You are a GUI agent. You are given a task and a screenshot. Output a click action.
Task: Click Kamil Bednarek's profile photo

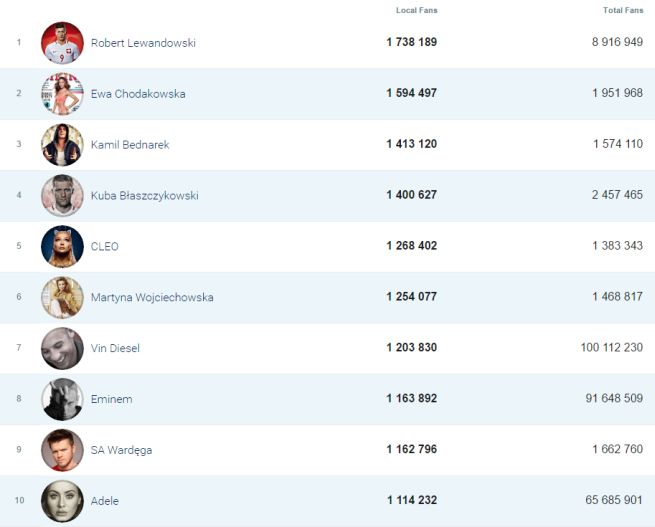coord(62,145)
